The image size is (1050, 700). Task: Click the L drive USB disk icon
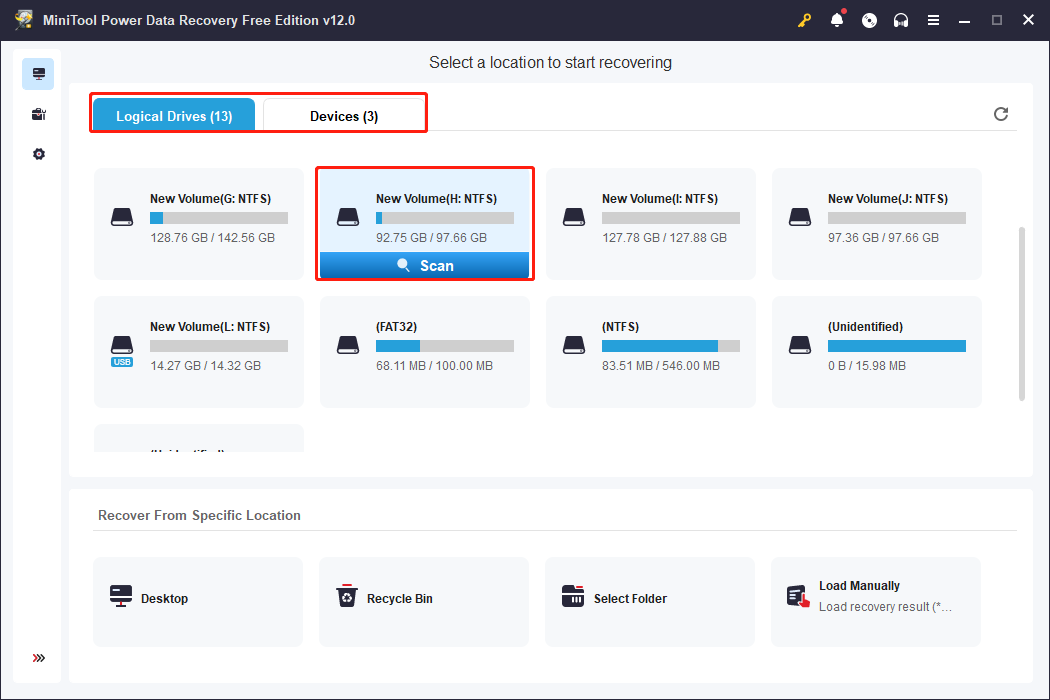(122, 351)
